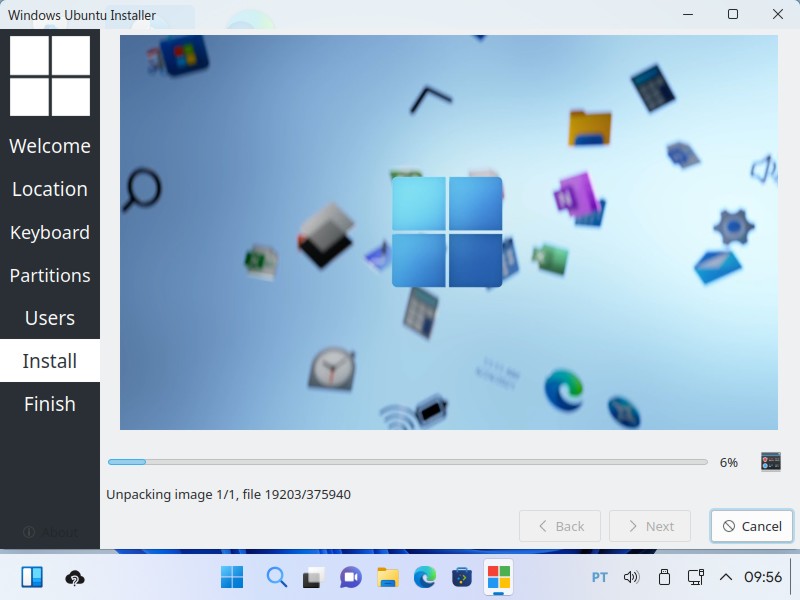Select the Location step in sidebar
The image size is (800, 600).
50,189
